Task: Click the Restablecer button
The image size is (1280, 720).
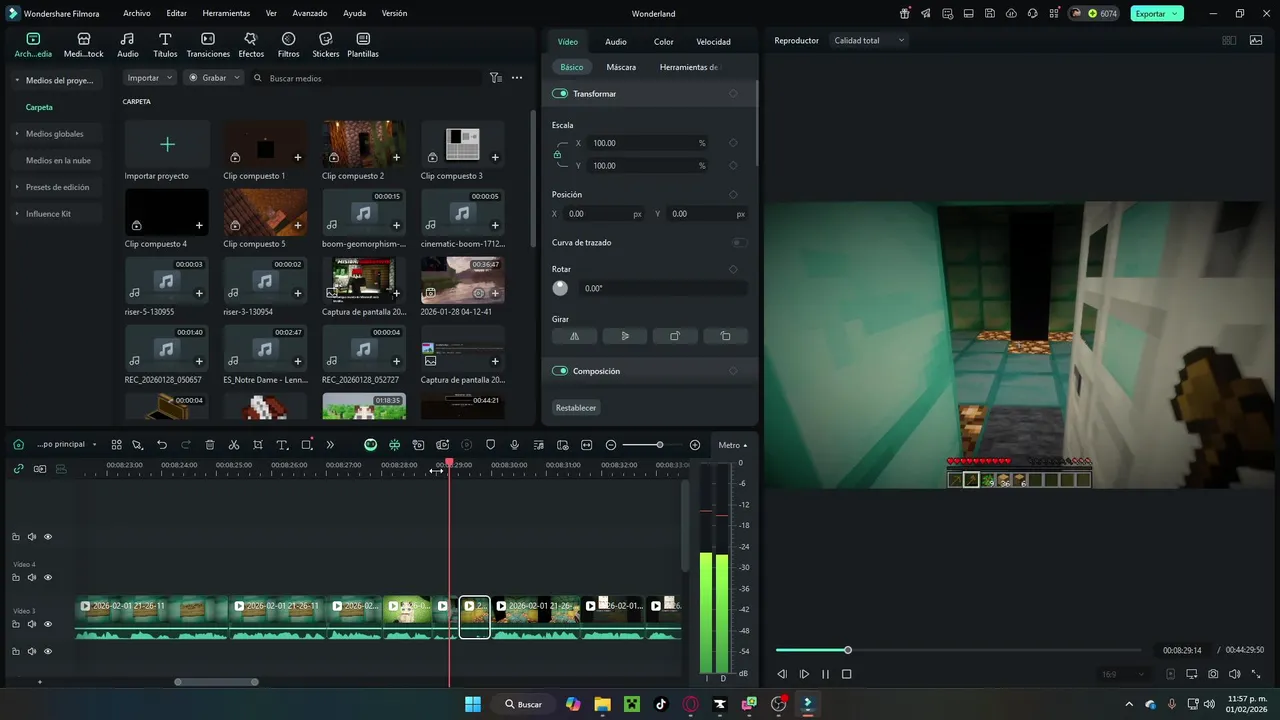Action: [576, 408]
